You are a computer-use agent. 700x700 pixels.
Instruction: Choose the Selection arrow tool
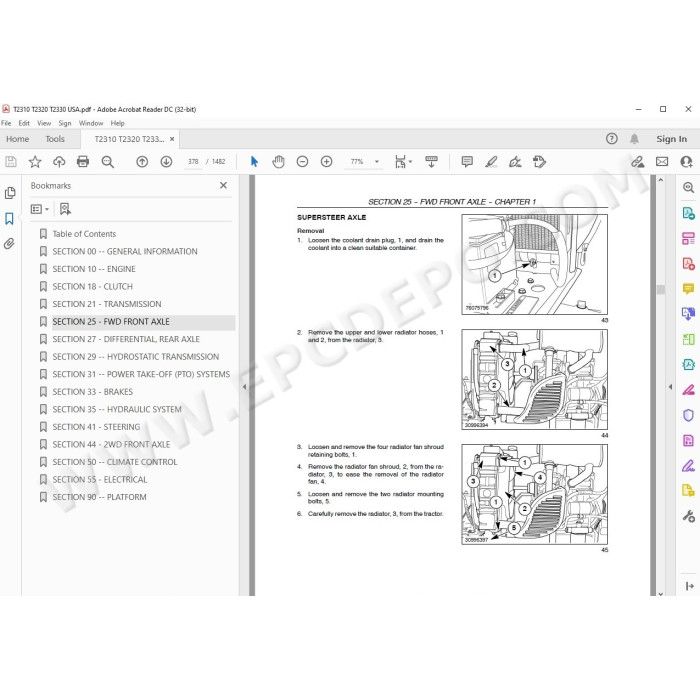pos(254,162)
